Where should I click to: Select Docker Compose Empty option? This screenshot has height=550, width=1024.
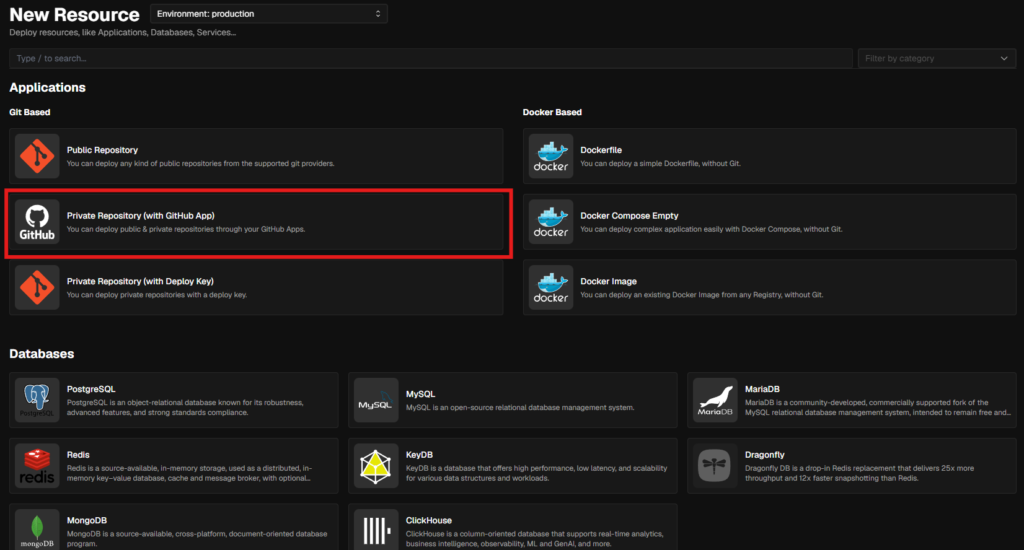click(769, 222)
